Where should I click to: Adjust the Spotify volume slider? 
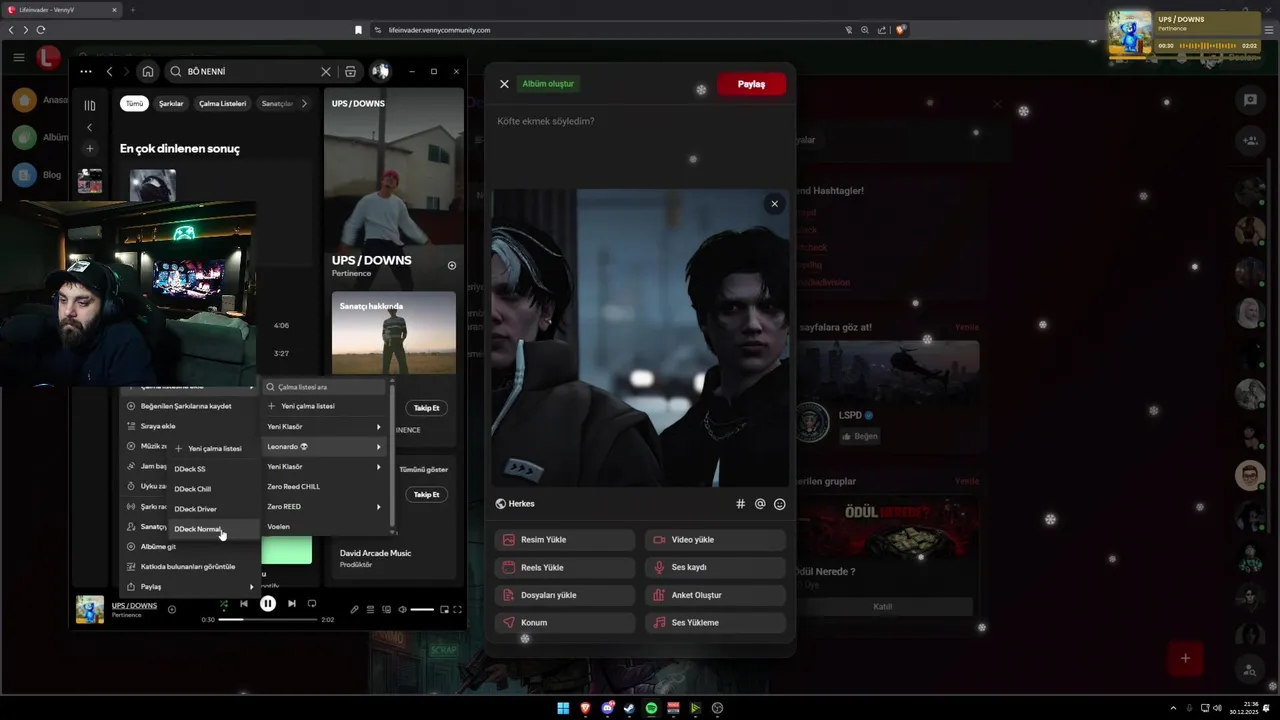point(422,609)
